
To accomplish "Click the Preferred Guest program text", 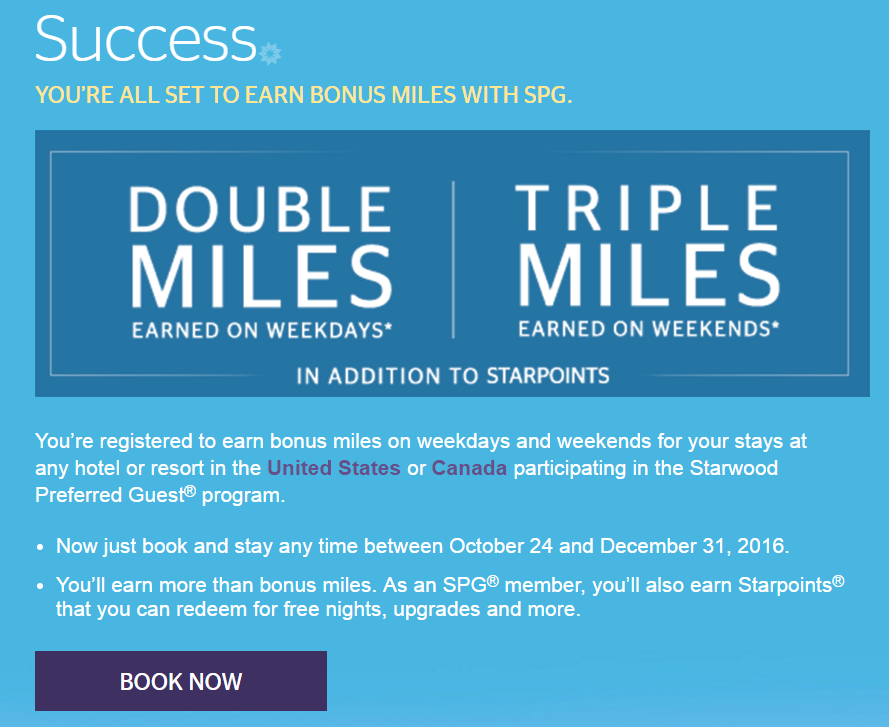I will click(x=160, y=495).
